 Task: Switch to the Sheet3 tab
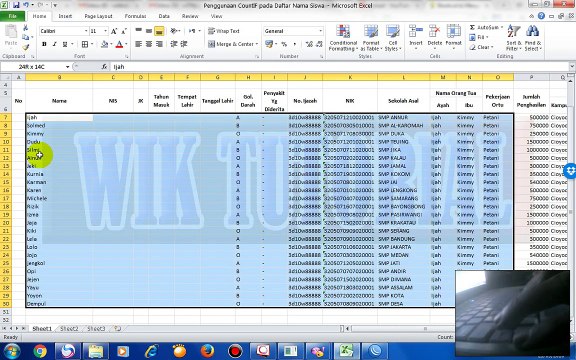click(x=96, y=329)
